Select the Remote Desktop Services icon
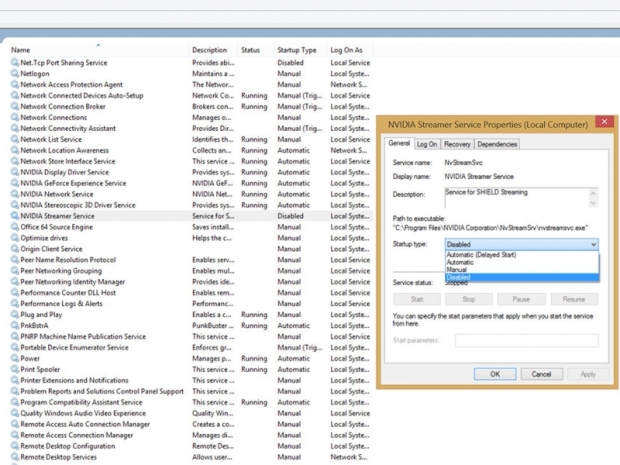This screenshot has width=620, height=465. [14, 457]
